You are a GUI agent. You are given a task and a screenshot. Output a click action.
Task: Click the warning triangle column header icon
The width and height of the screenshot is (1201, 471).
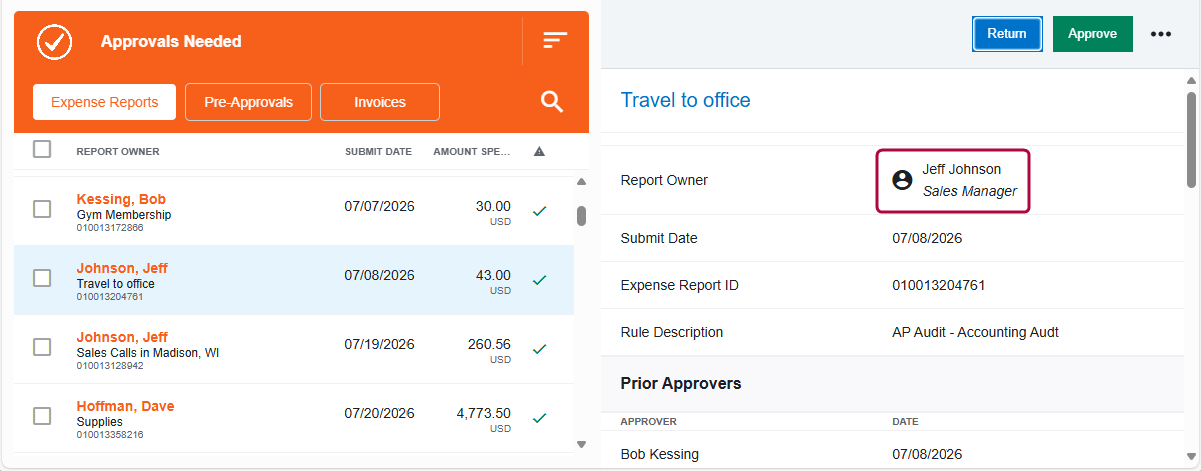point(539,152)
